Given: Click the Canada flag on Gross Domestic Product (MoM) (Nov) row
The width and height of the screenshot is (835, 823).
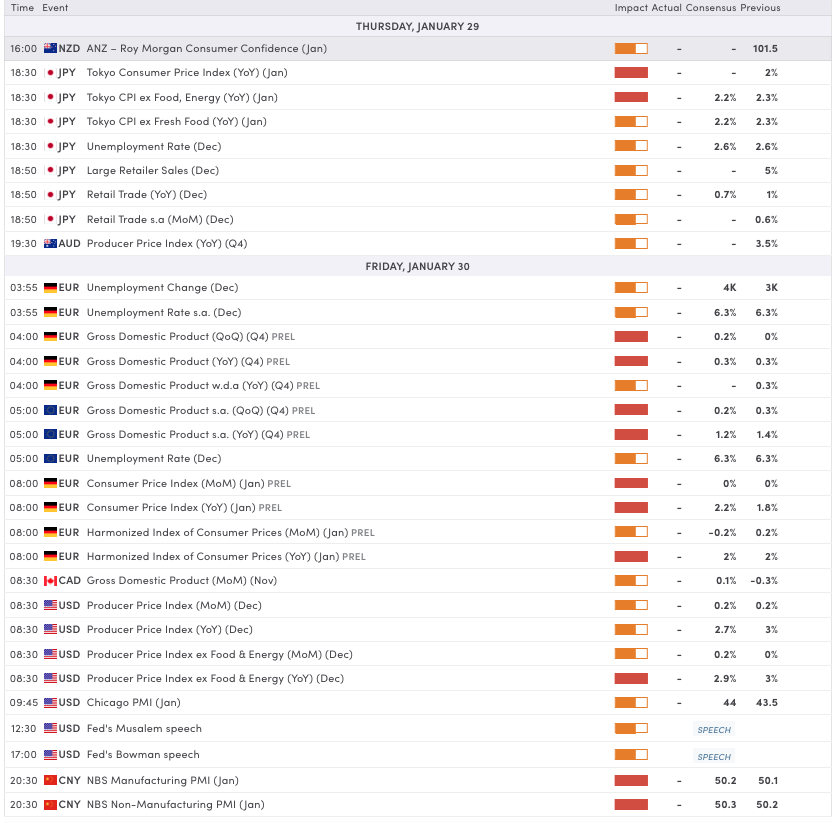Looking at the screenshot, I should (x=50, y=581).
